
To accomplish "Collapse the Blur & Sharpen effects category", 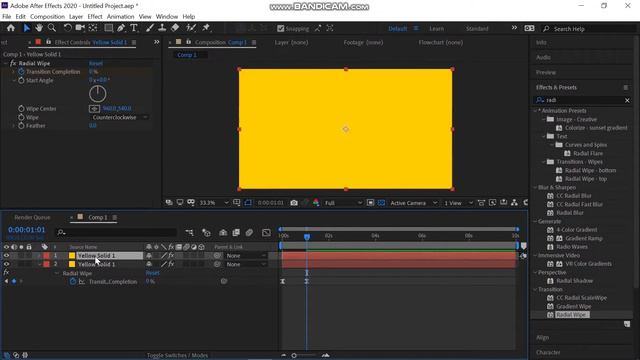I will [x=535, y=187].
